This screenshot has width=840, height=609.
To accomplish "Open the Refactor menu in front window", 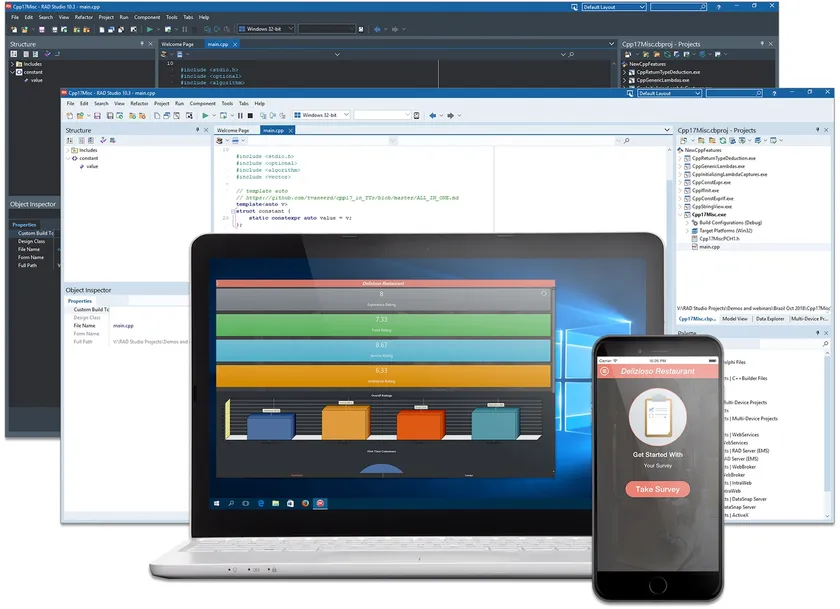I will coord(139,103).
